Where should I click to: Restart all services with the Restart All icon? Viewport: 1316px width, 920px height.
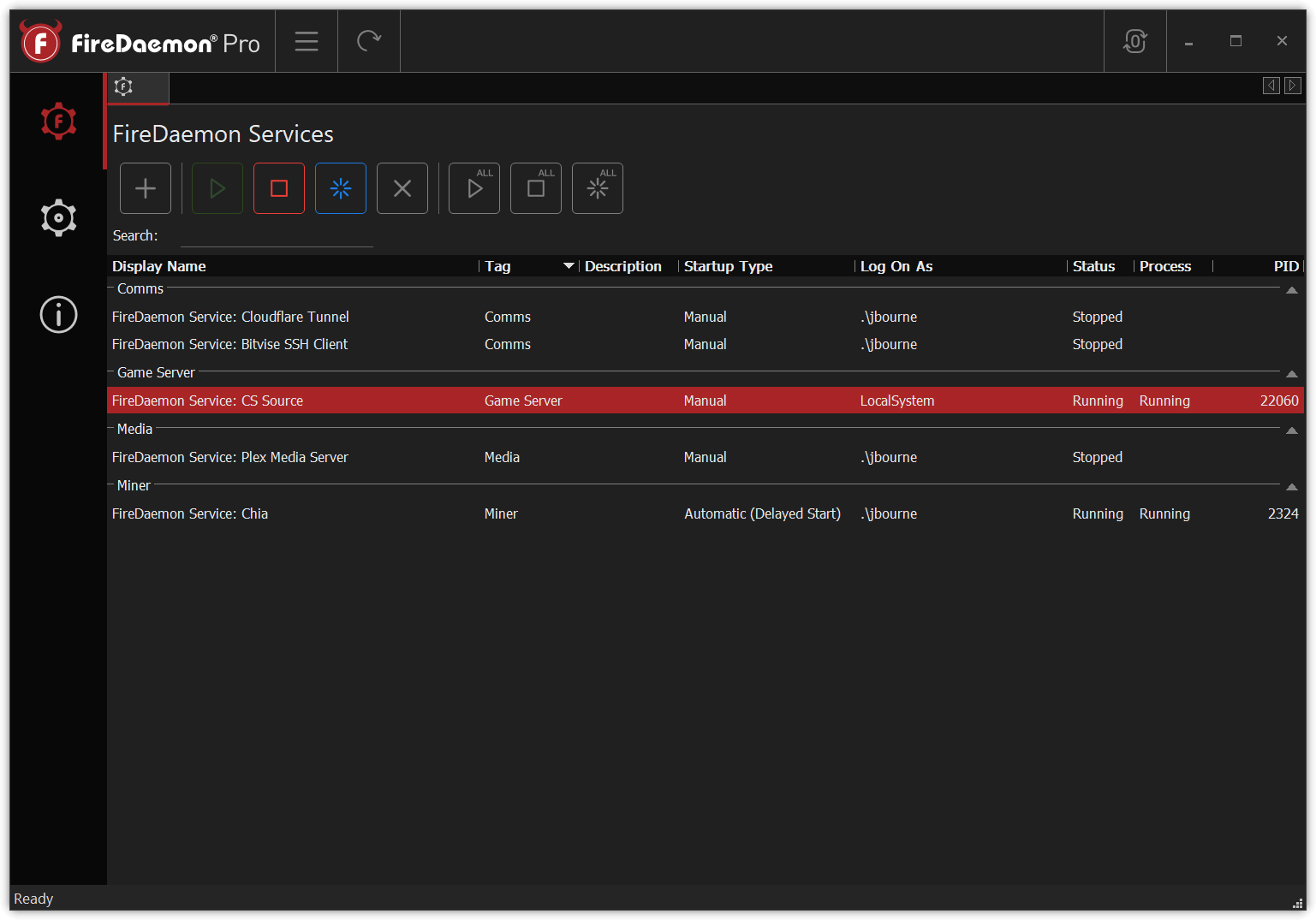597,188
